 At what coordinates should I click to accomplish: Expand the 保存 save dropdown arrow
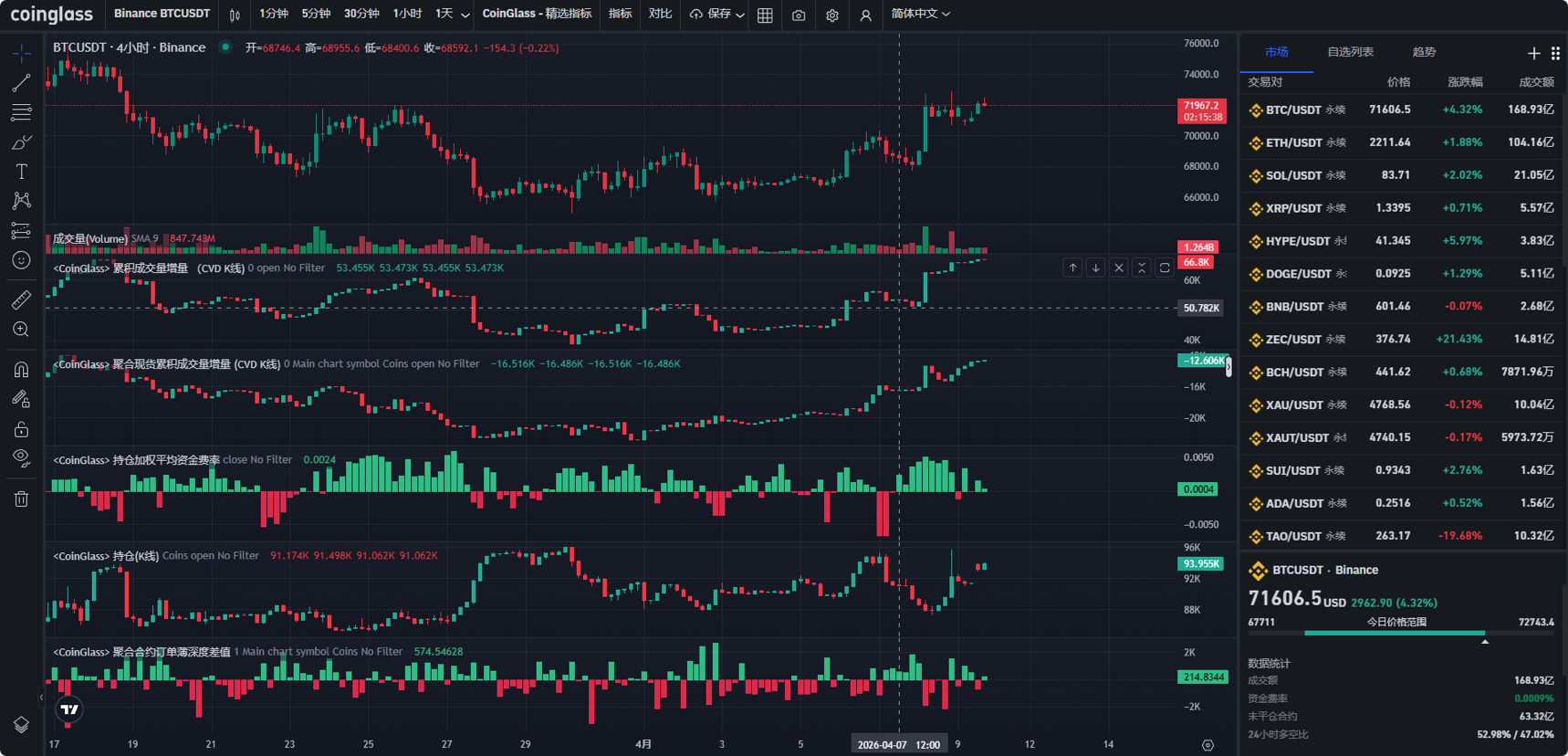pos(740,15)
